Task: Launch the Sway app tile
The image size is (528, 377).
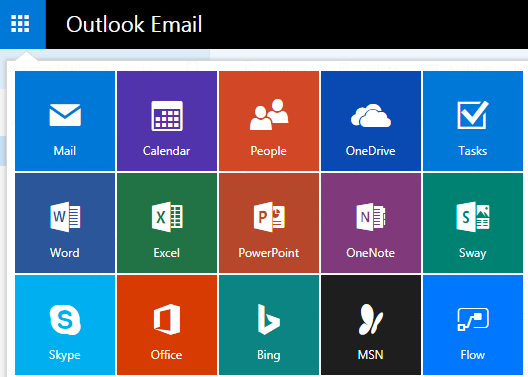Action: click(473, 223)
